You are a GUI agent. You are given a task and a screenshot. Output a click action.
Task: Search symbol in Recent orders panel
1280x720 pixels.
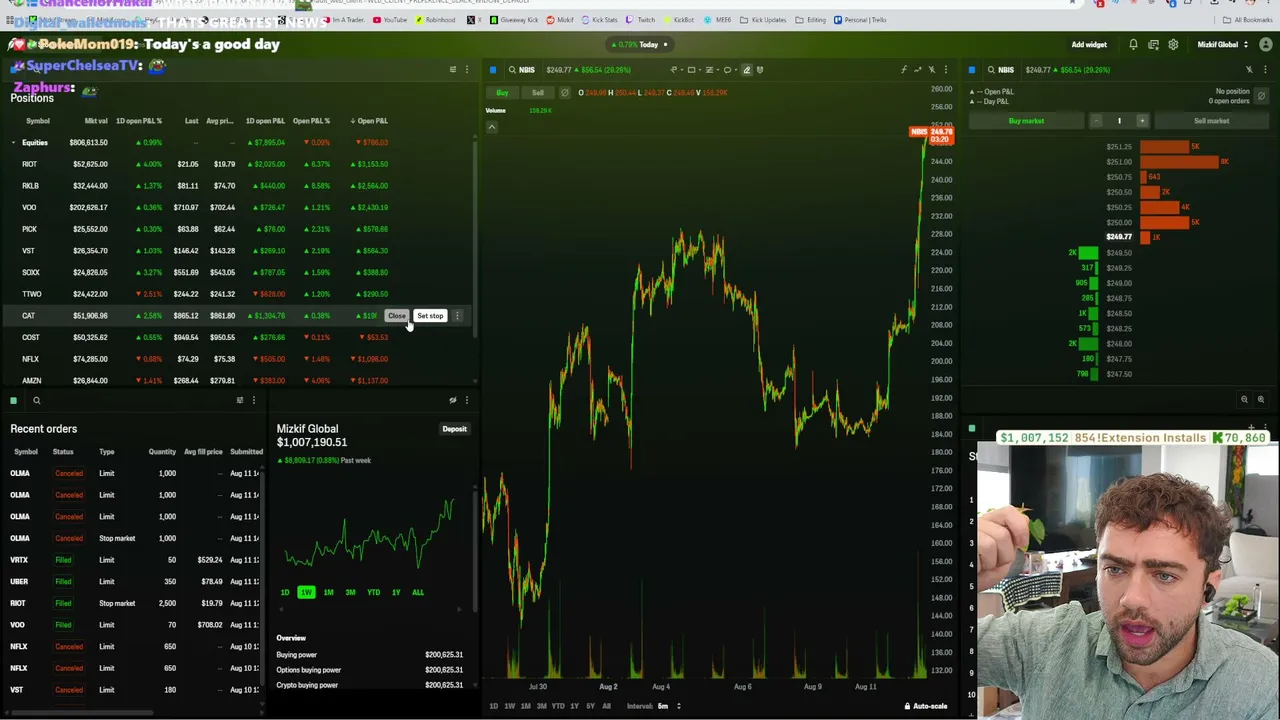36,401
